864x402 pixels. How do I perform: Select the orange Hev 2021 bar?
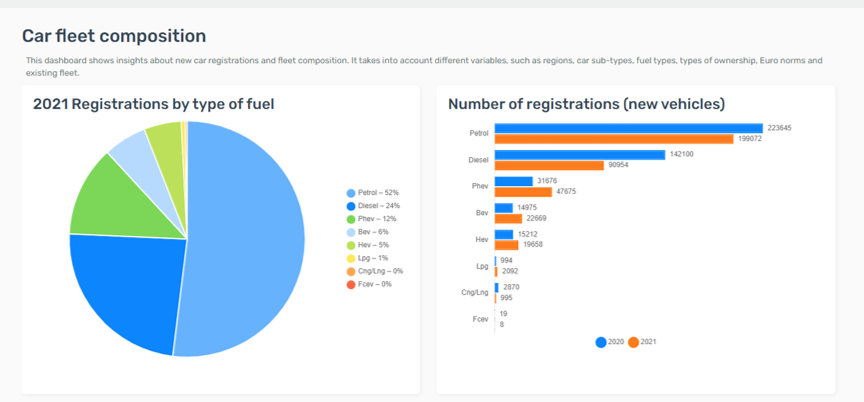click(x=506, y=245)
